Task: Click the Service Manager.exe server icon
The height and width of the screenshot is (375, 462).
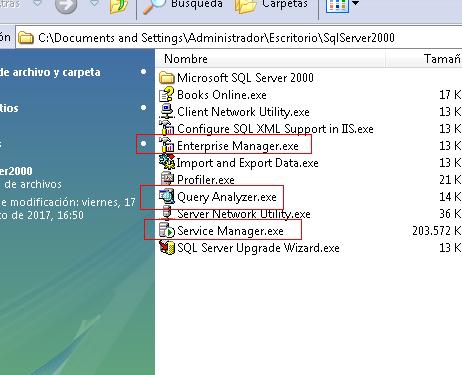Action: 167,230
